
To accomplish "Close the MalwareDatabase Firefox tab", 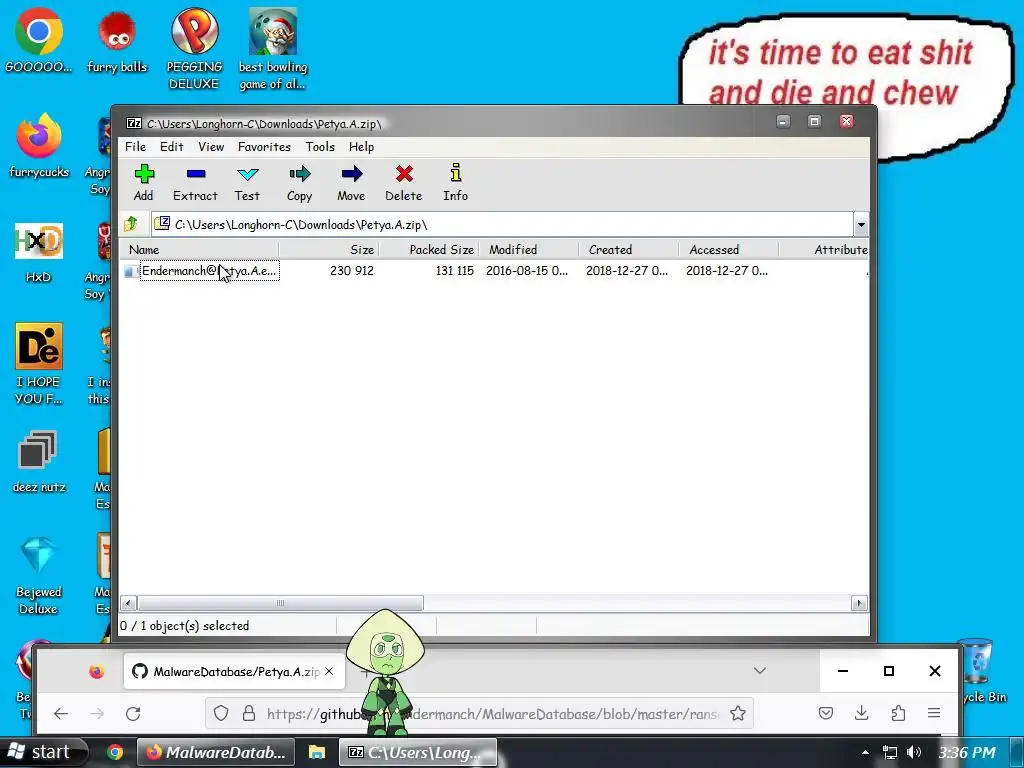I will coord(329,671).
